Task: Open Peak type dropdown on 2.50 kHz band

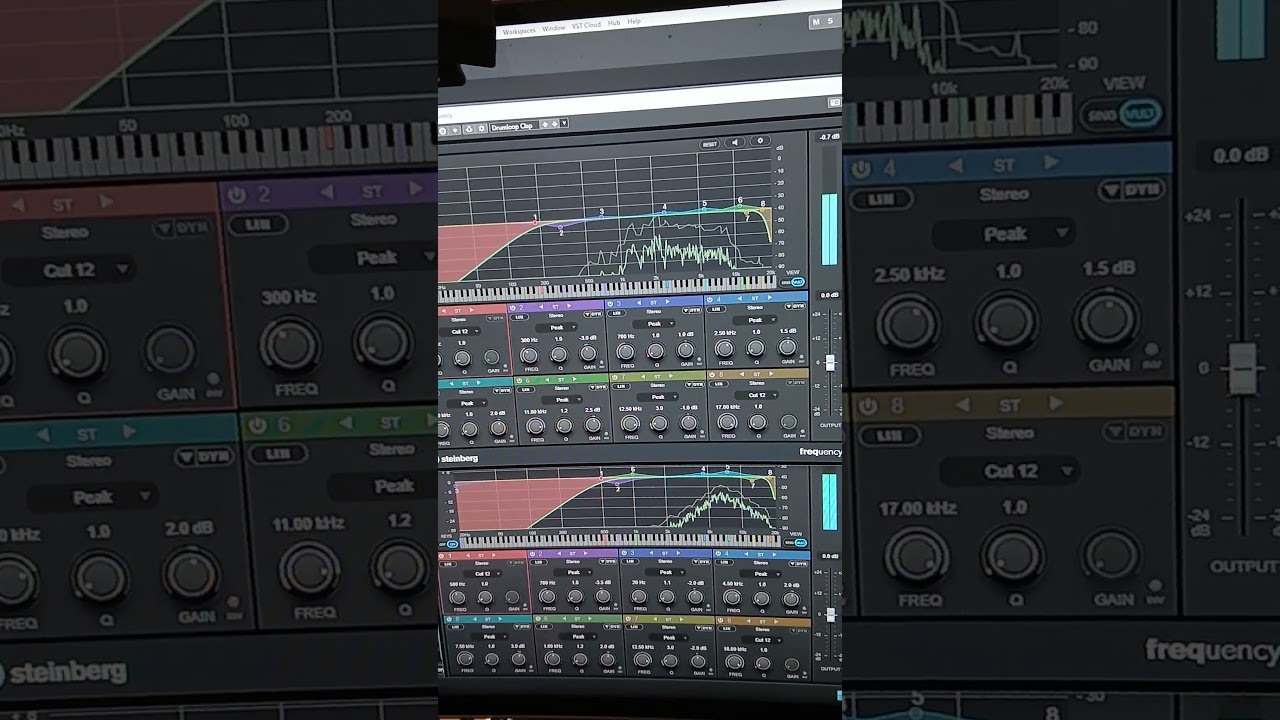Action: pyautogui.click(x=755, y=320)
